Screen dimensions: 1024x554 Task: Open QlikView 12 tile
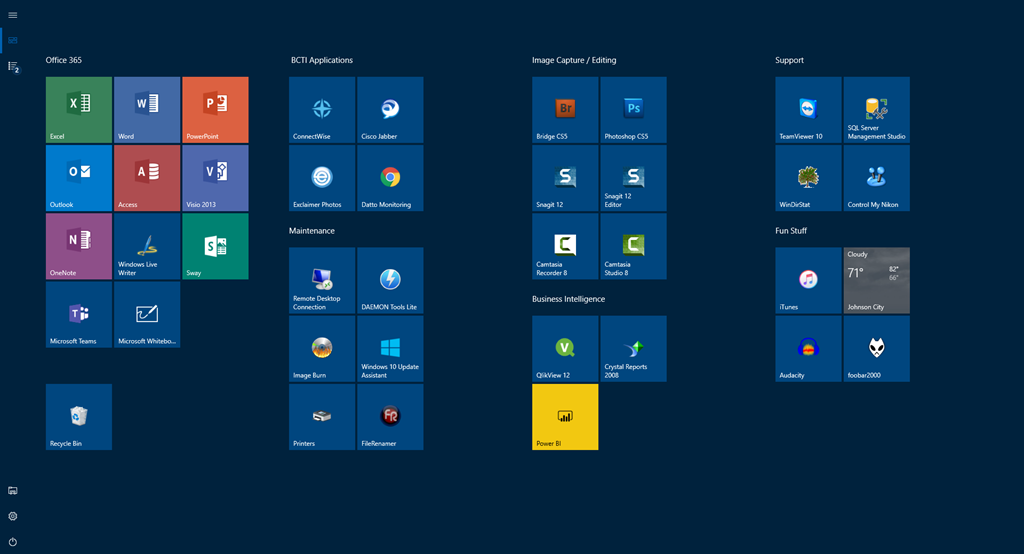[x=565, y=349]
